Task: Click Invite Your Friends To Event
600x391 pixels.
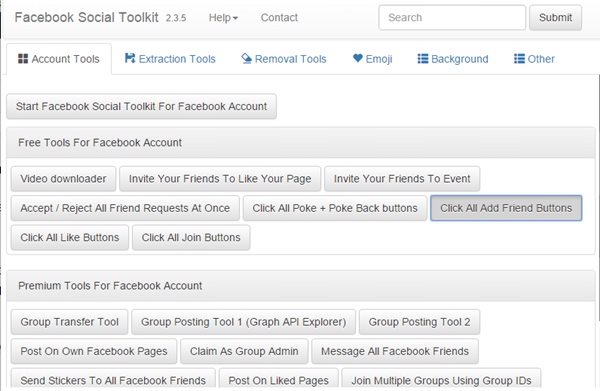Action: point(402,179)
